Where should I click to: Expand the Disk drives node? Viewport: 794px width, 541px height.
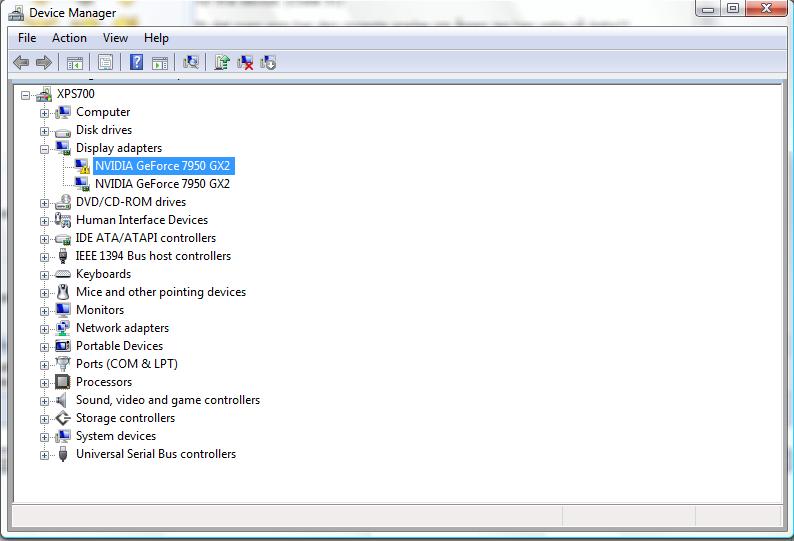[45, 131]
